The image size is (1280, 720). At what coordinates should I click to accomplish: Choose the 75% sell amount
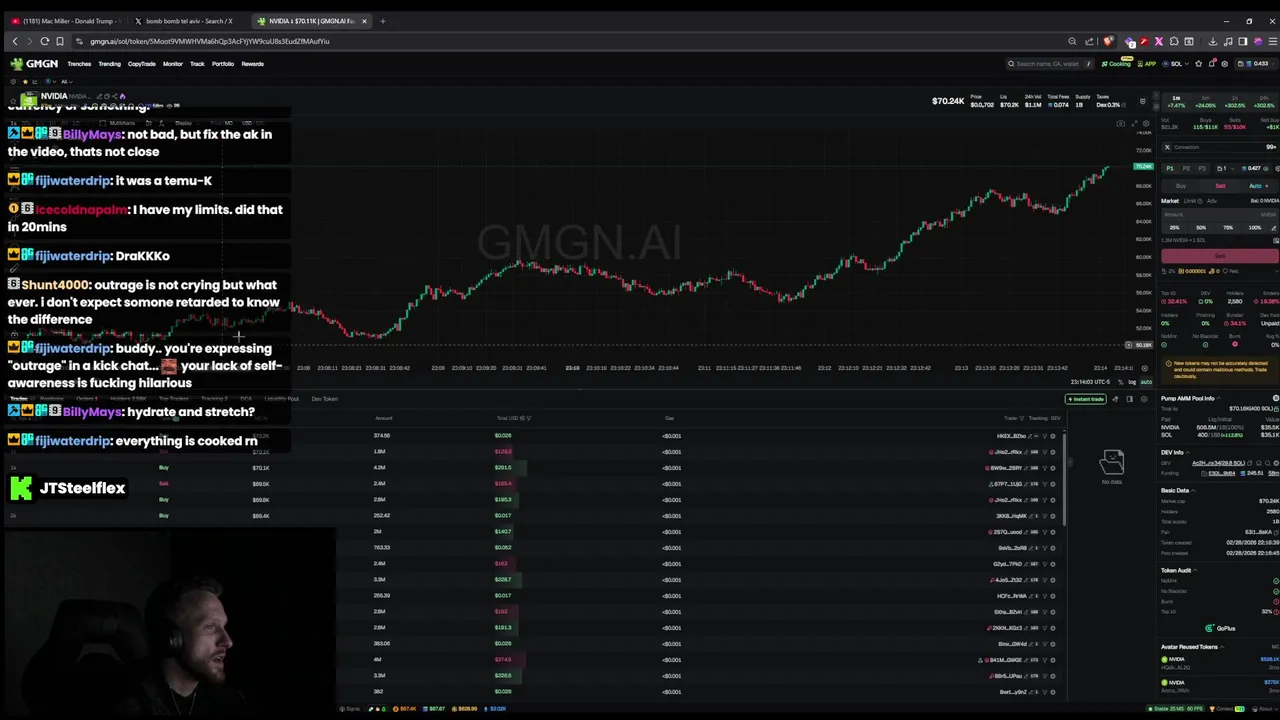[x=1228, y=227]
